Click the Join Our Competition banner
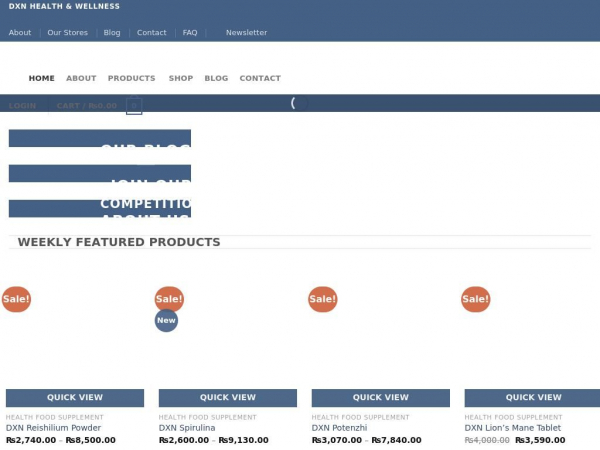 coord(100,173)
